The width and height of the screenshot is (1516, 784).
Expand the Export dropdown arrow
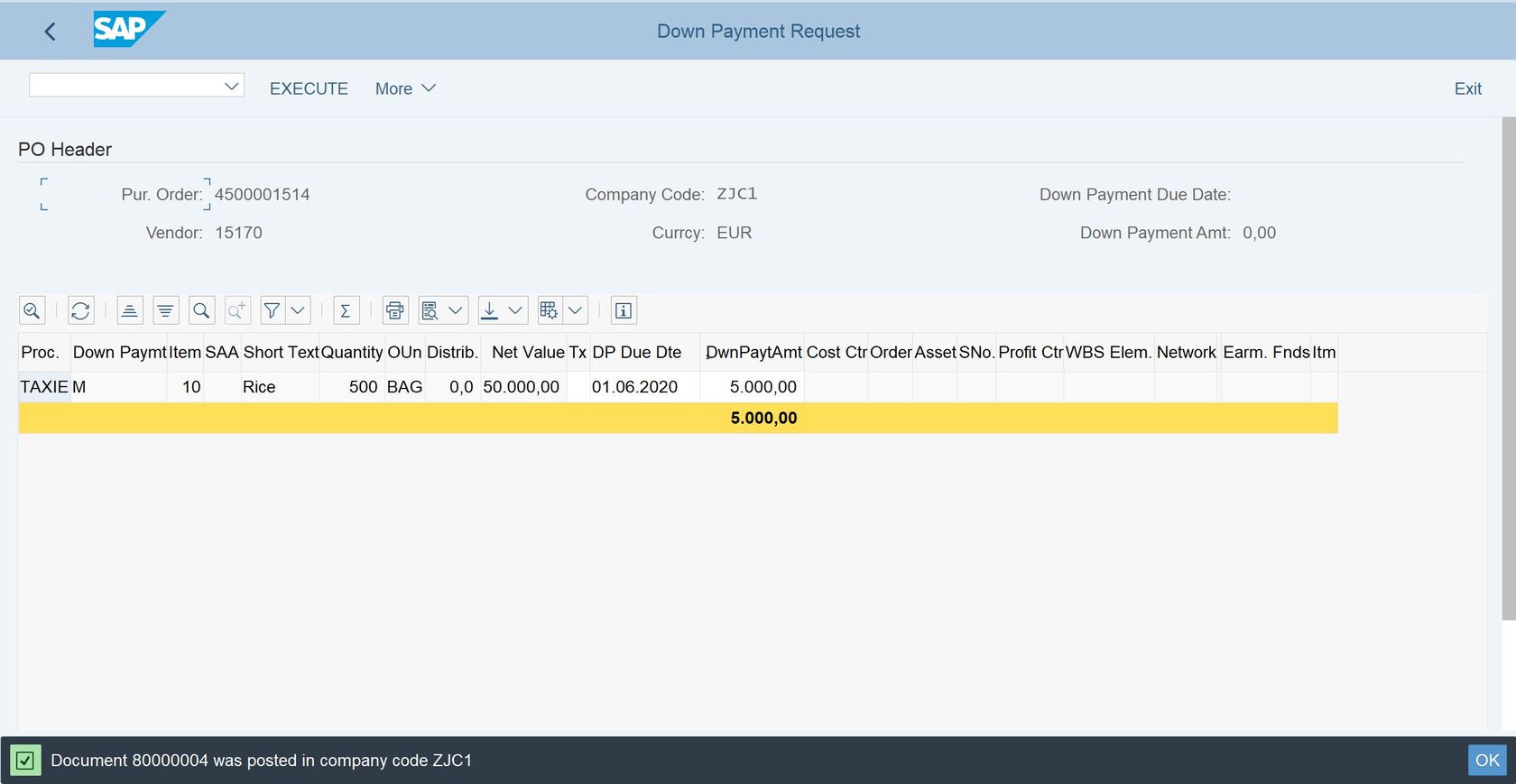(515, 310)
